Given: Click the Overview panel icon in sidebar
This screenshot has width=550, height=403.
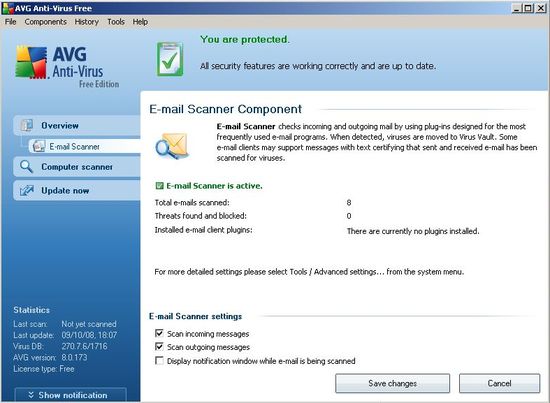Looking at the screenshot, I should (27, 125).
